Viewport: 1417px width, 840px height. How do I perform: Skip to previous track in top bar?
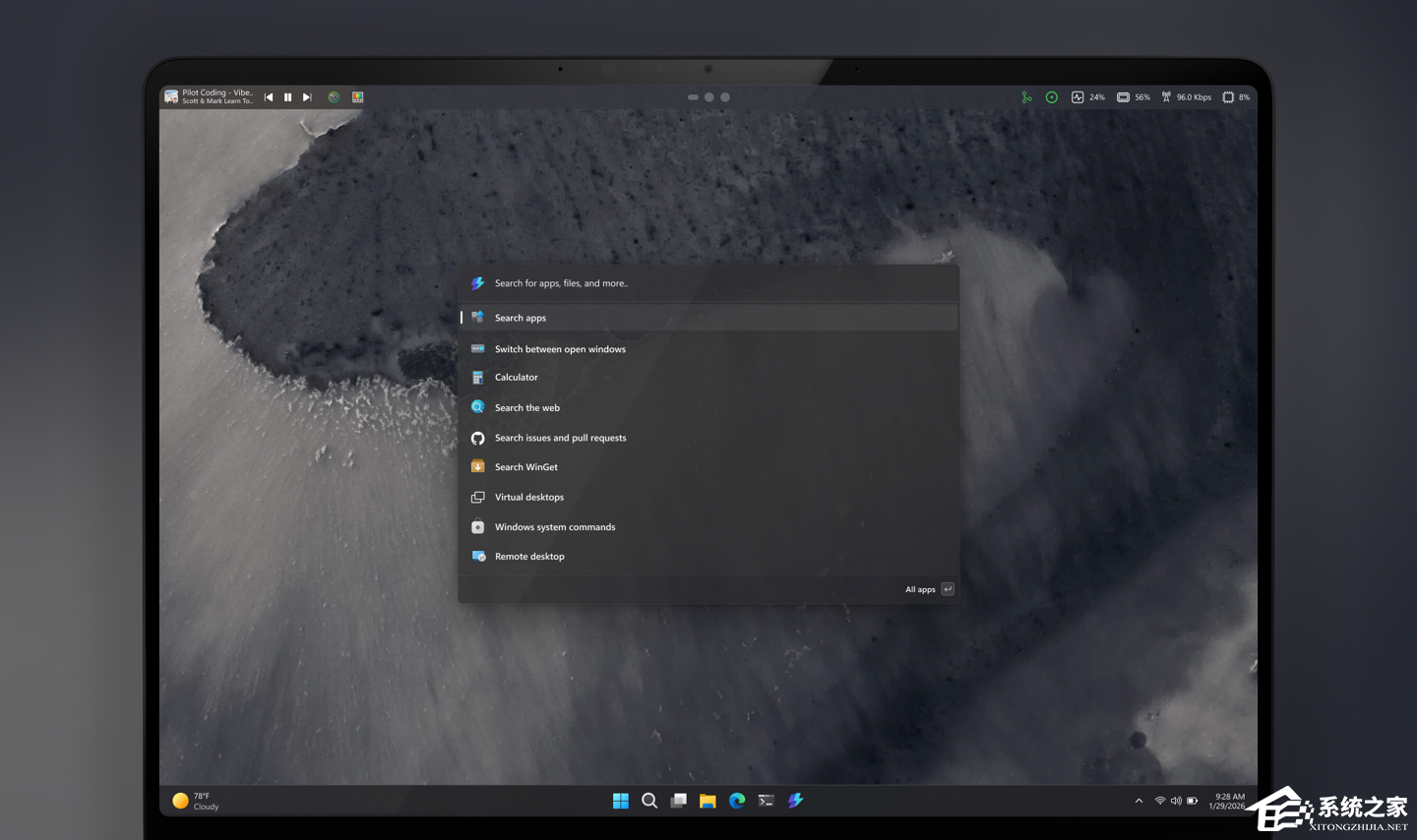coord(269,97)
